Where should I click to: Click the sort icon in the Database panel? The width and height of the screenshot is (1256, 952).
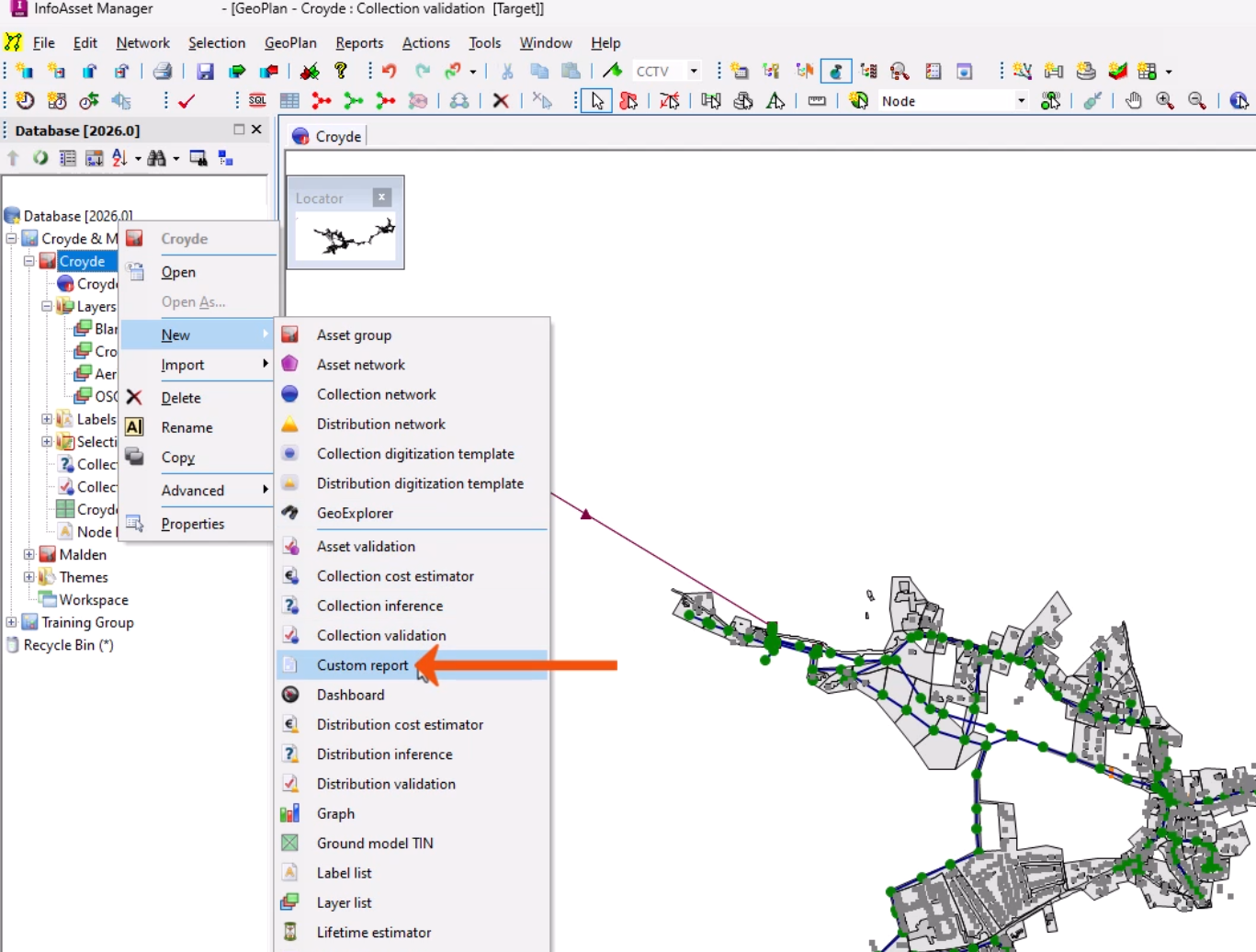click(x=120, y=157)
